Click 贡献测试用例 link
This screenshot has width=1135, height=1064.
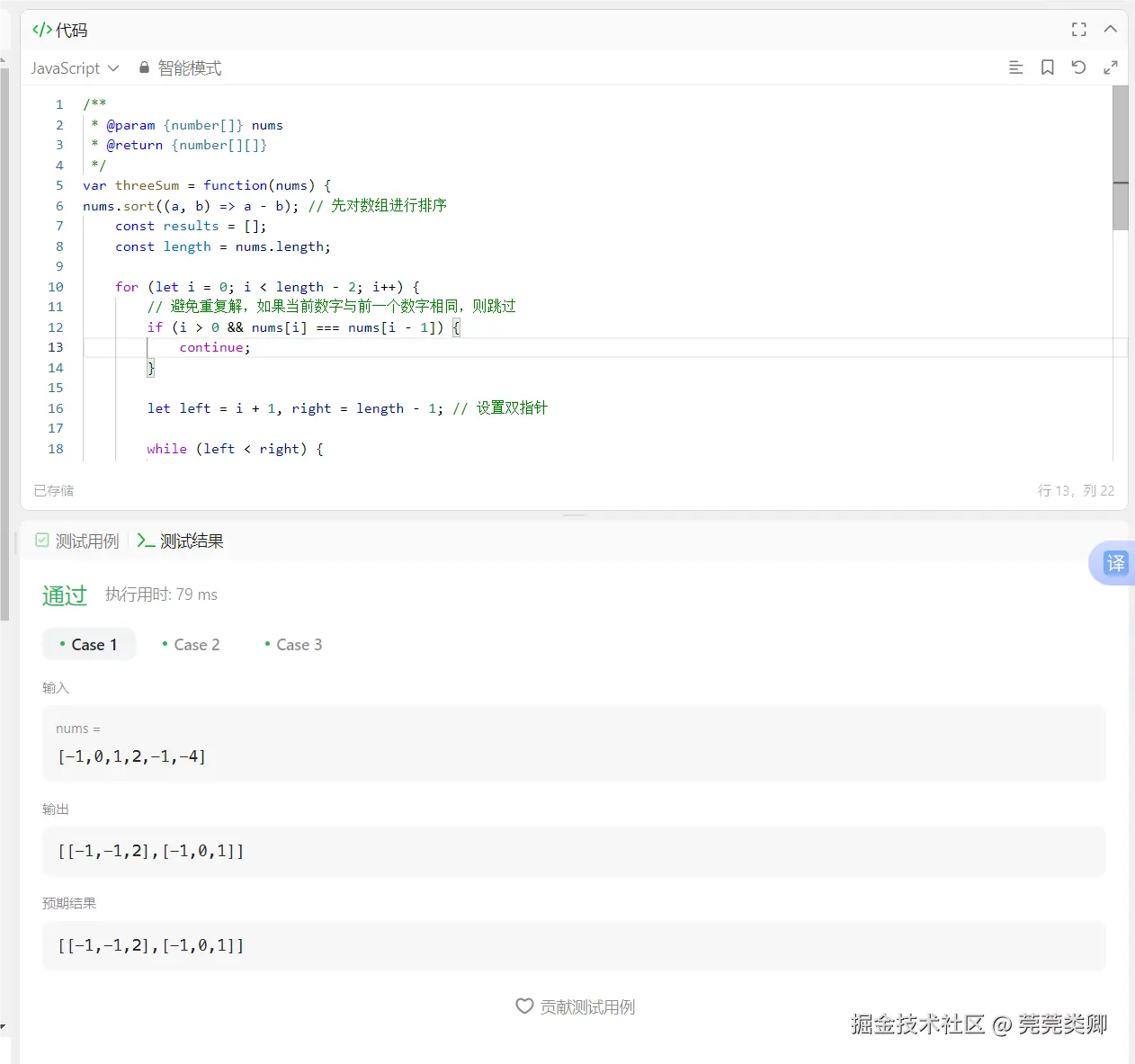click(x=588, y=1006)
